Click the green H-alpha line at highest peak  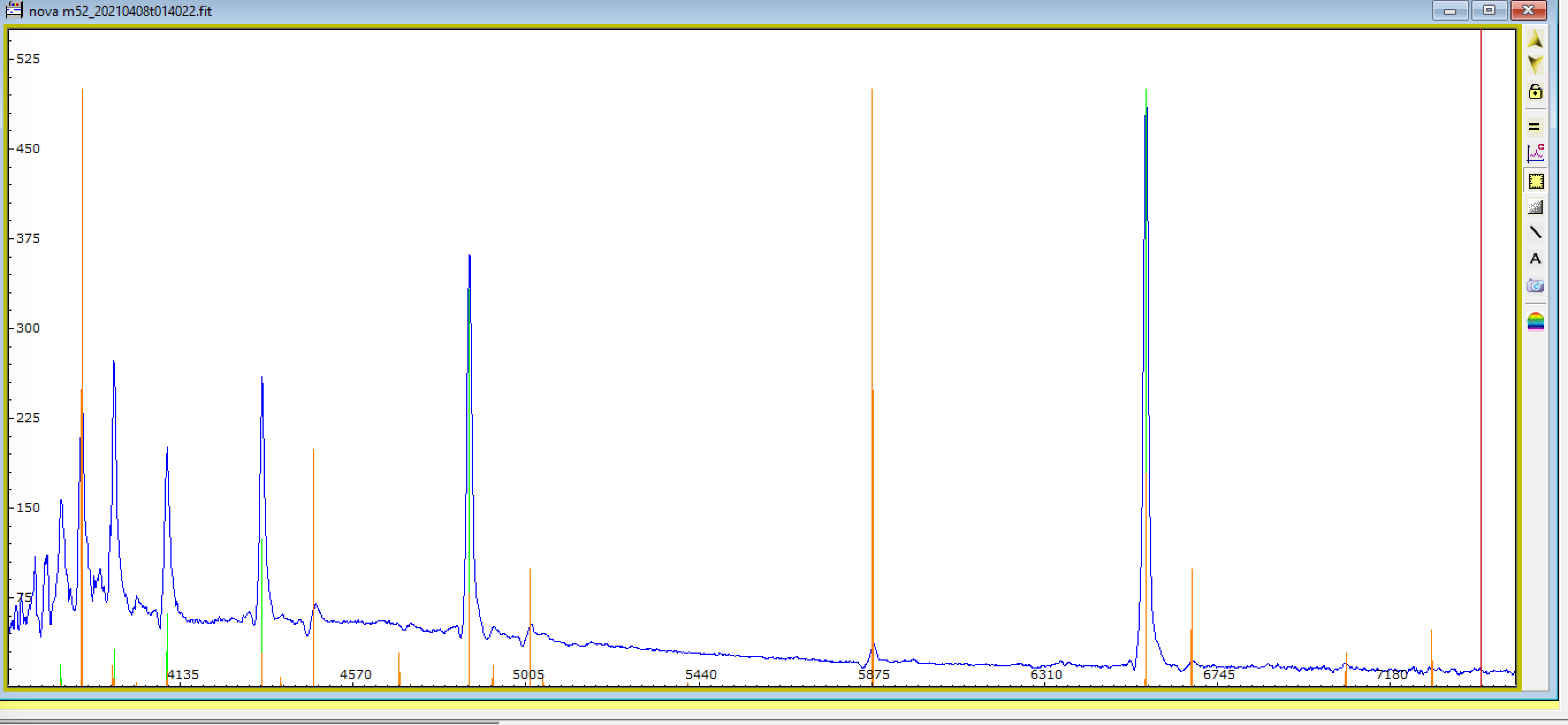[x=1145, y=97]
